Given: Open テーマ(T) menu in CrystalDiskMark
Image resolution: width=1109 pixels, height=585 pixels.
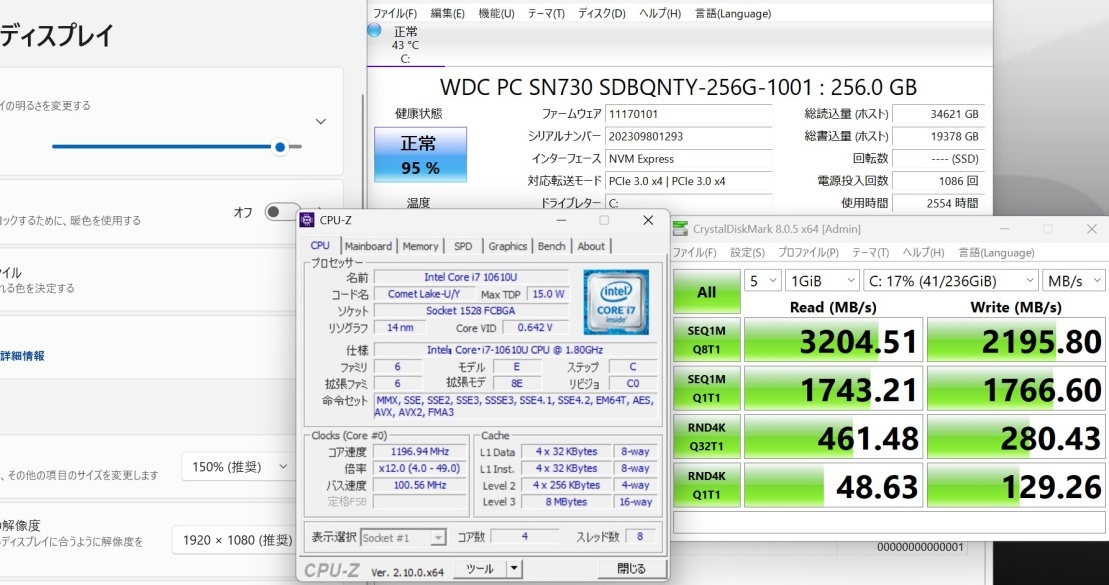Looking at the screenshot, I should tap(871, 253).
